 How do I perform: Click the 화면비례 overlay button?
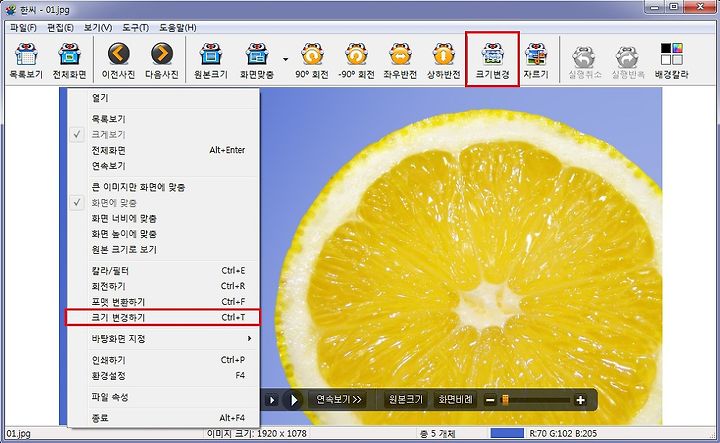[455, 400]
